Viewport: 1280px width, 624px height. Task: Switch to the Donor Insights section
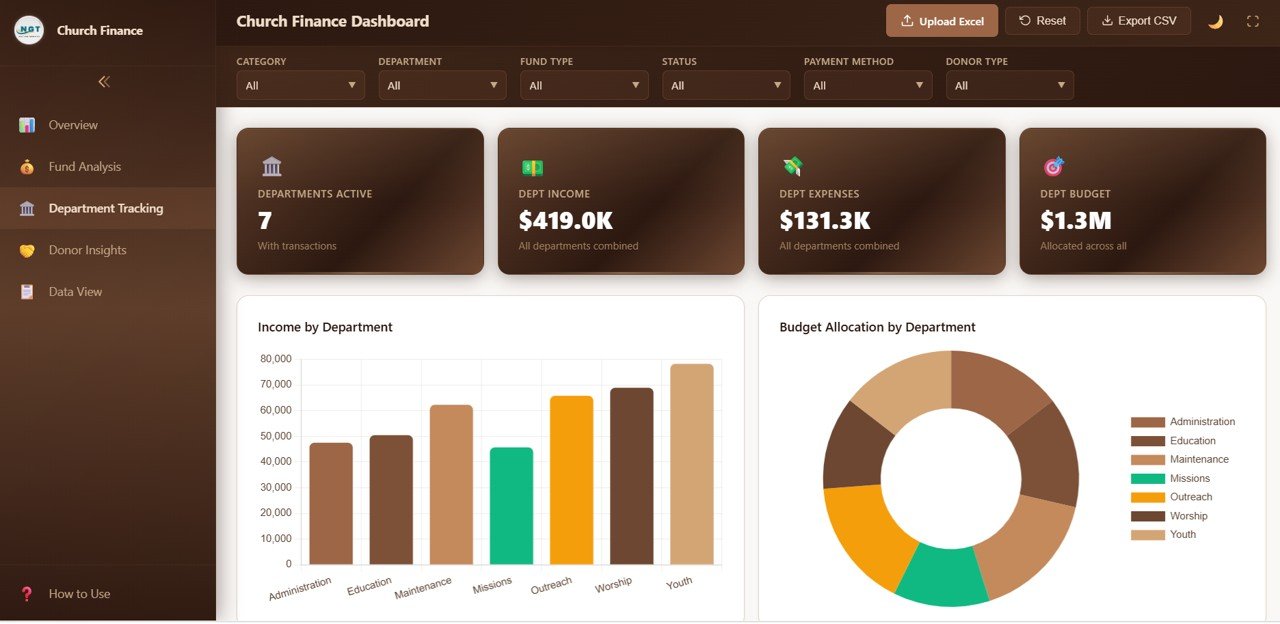coord(87,250)
